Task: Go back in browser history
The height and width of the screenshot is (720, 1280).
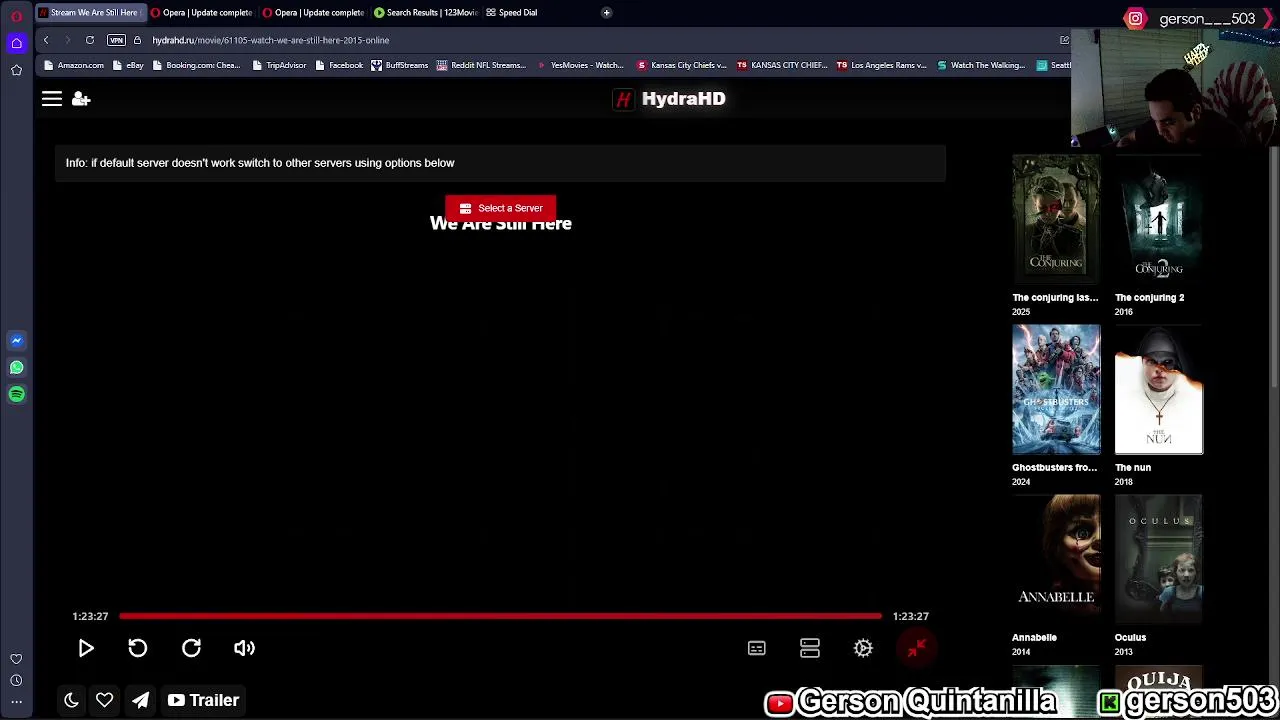Action: [x=46, y=40]
